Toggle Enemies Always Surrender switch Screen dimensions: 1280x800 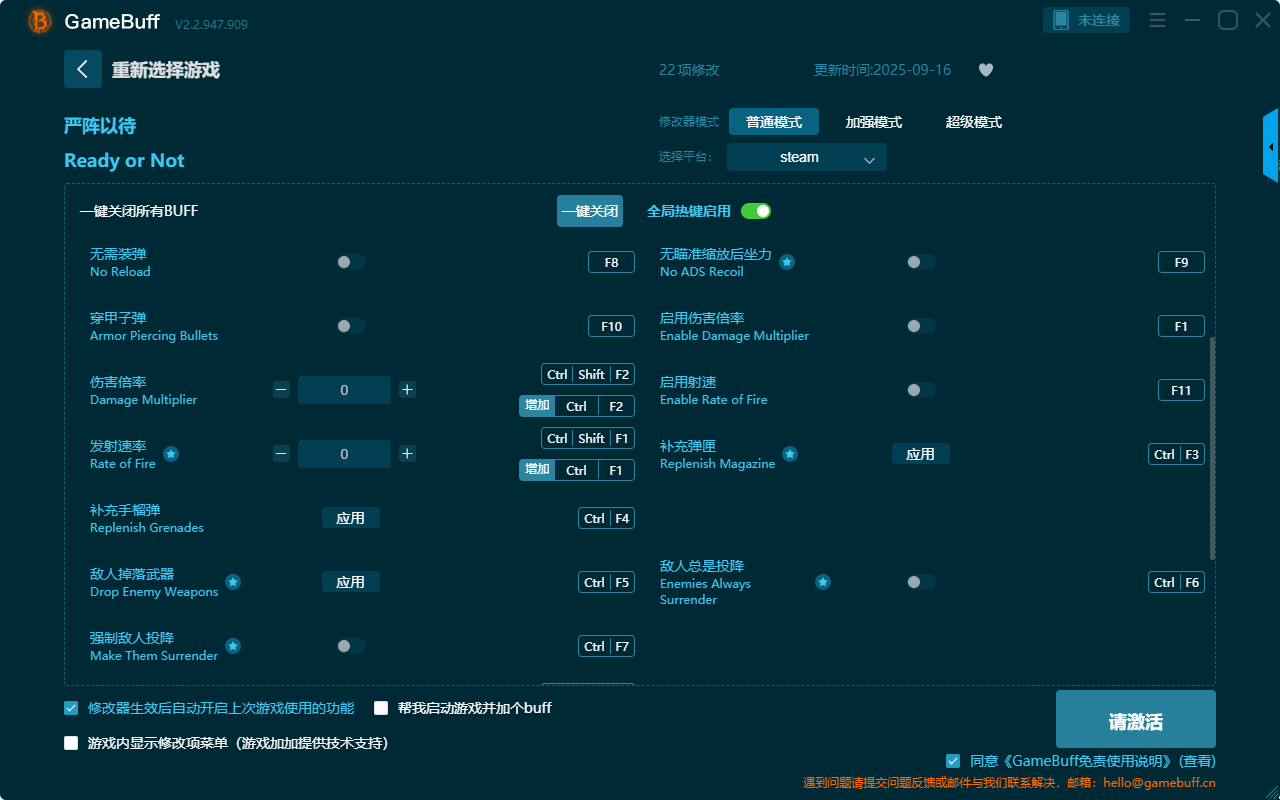(921, 582)
